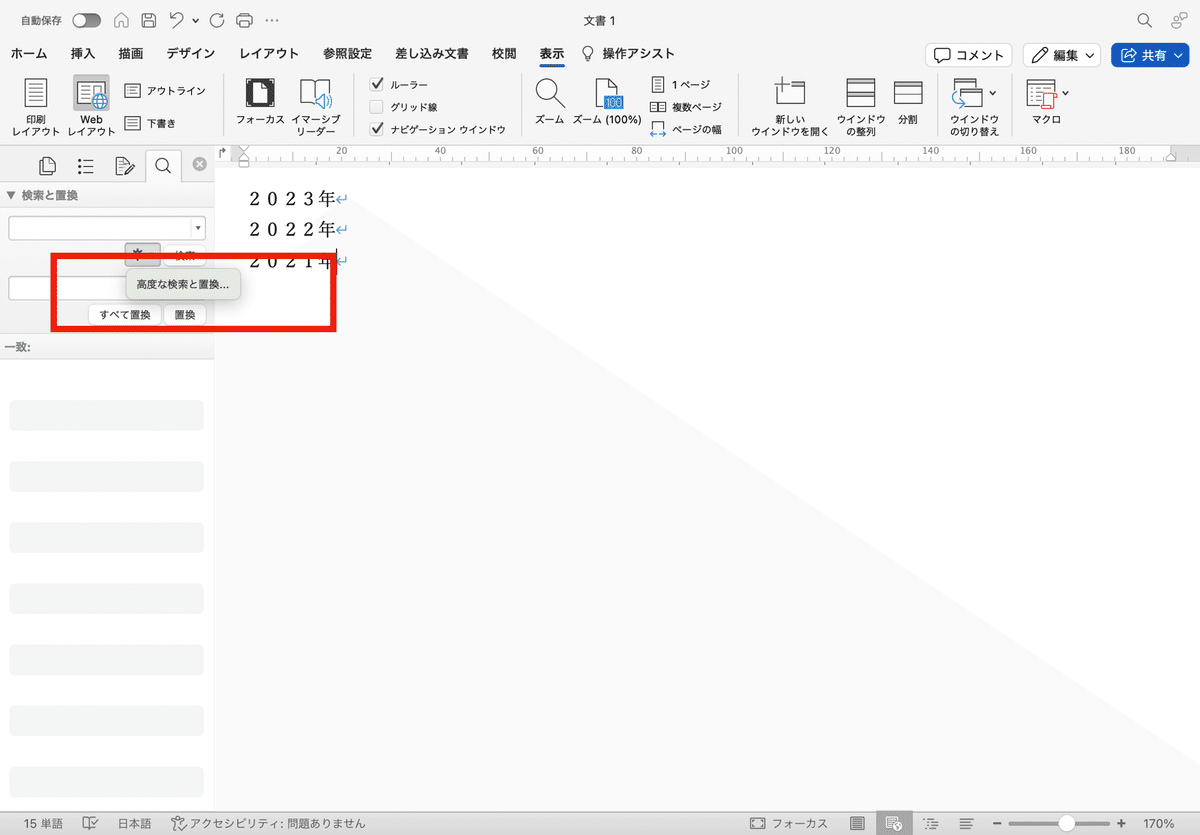Open the document map list tab in the sidebar
Screen dimensions: 1200x835
point(85,166)
